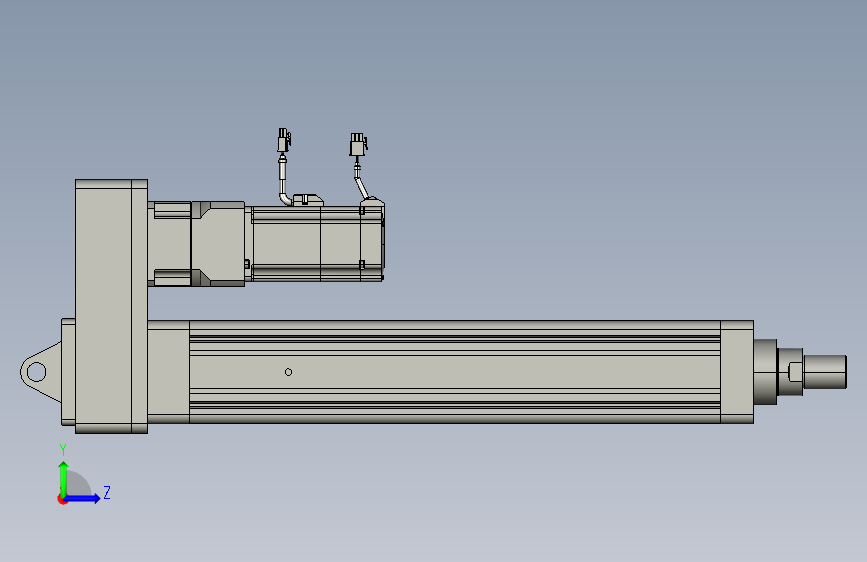Click the "Z" axis label
This screenshot has width=867, height=562.
pos(107,492)
